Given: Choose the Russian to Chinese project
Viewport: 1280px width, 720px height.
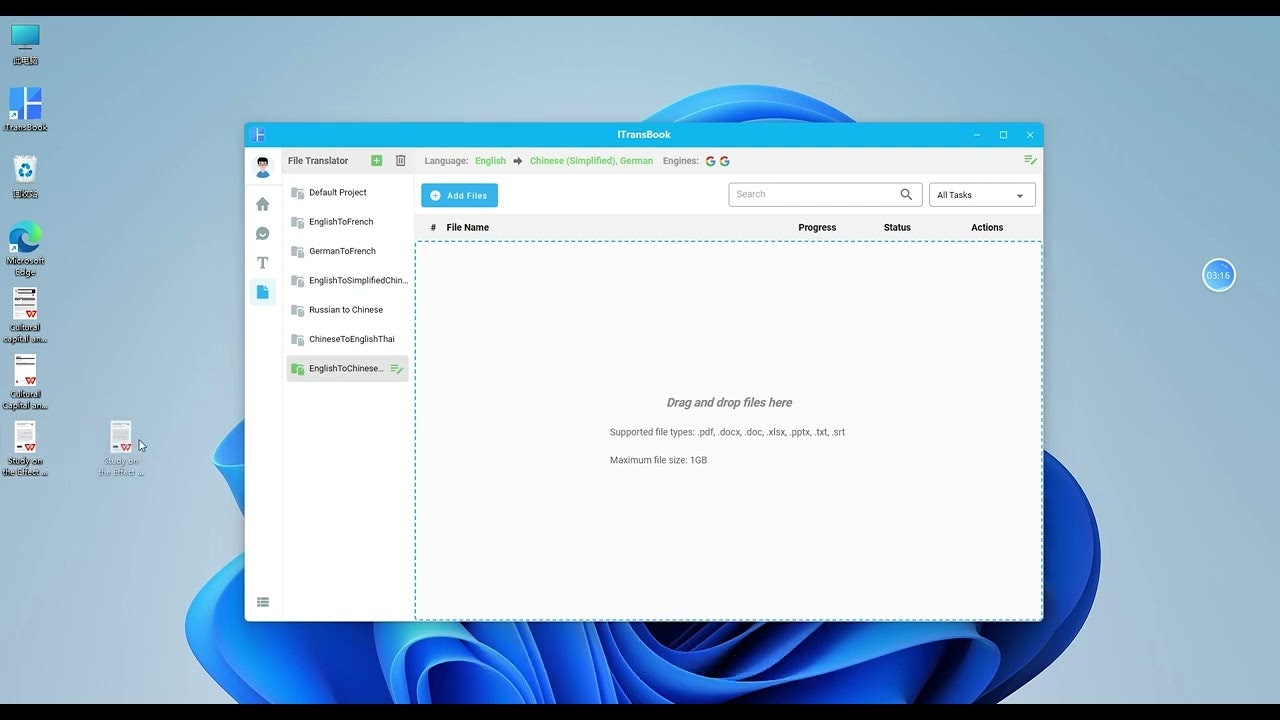Looking at the screenshot, I should pyautogui.click(x=347, y=310).
